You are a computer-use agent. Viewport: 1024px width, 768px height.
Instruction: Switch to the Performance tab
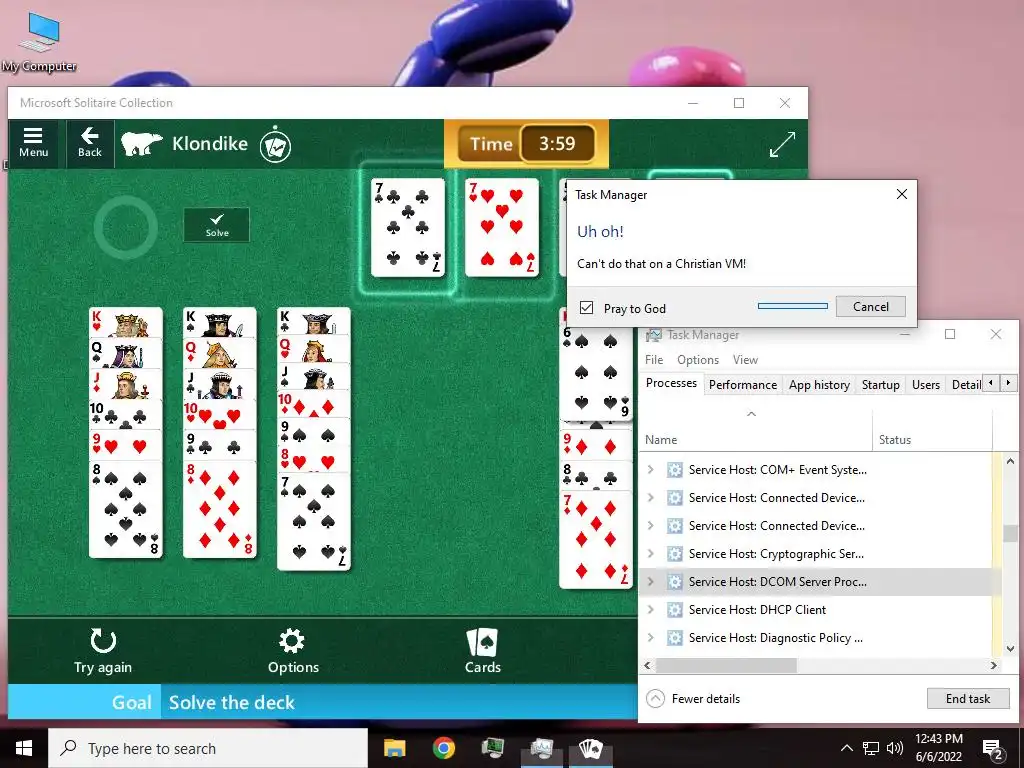point(743,385)
